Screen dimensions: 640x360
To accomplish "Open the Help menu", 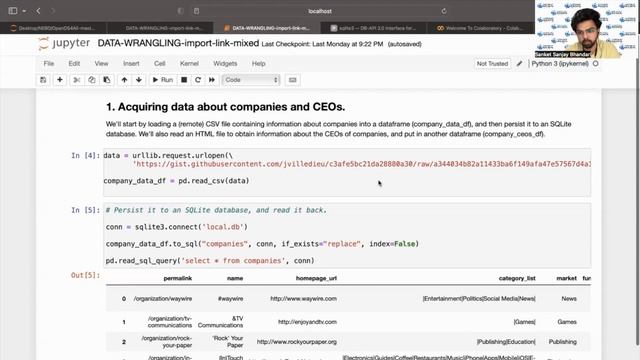I will click(258, 64).
